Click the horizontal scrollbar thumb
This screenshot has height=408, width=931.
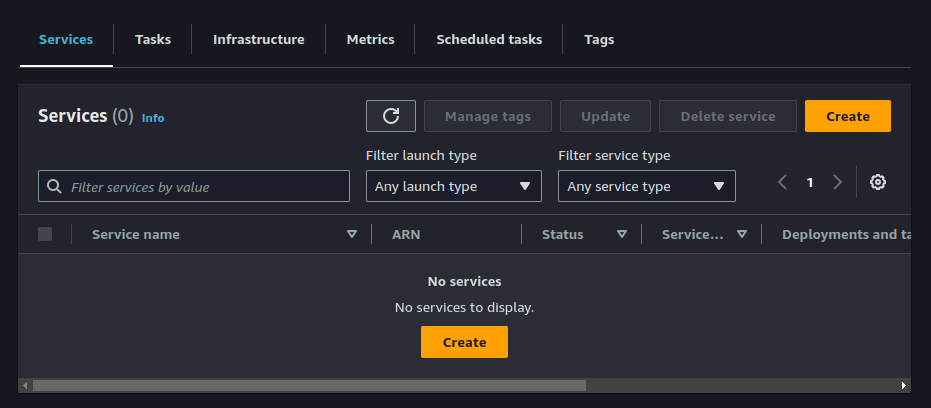310,385
